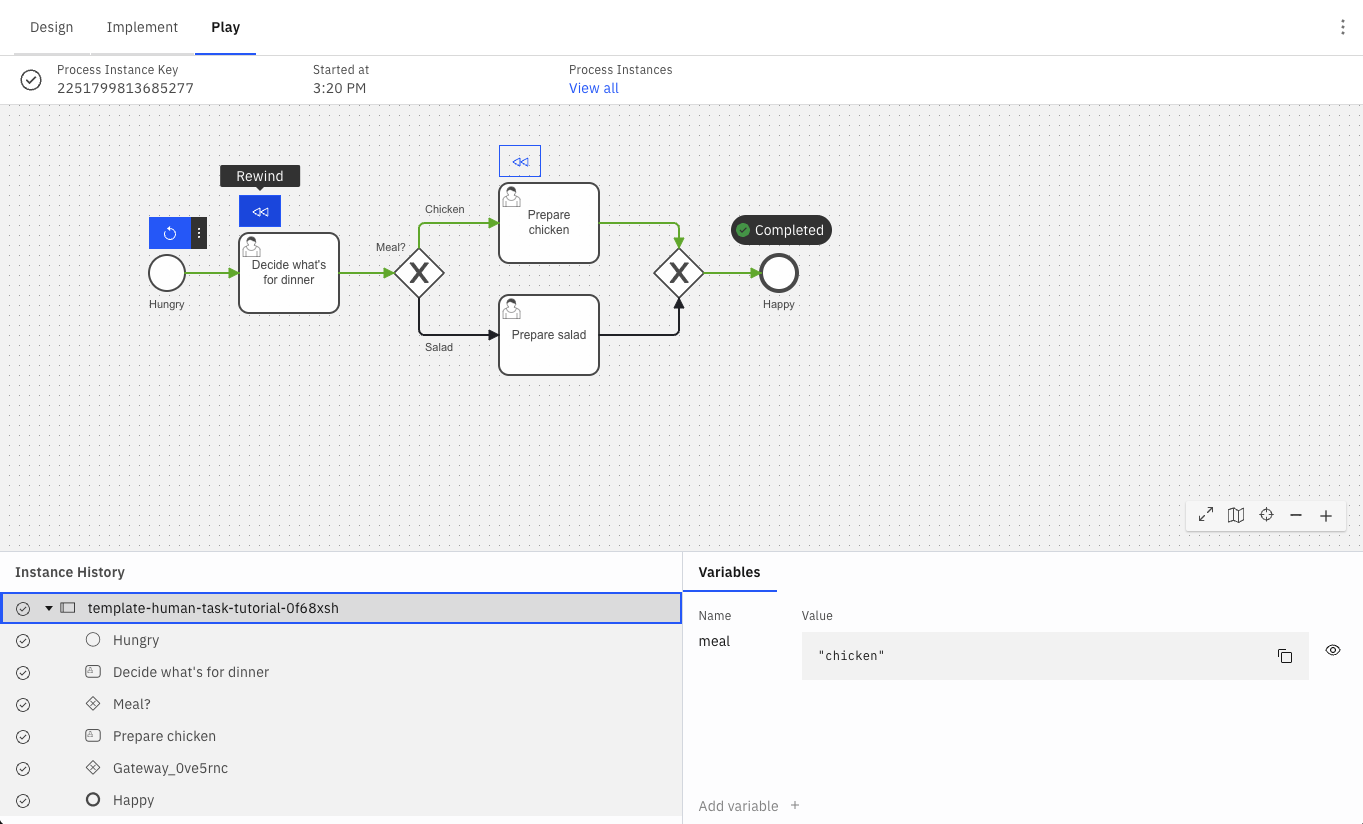Zoom out of the process diagram
The image size is (1363, 824).
[1296, 515]
